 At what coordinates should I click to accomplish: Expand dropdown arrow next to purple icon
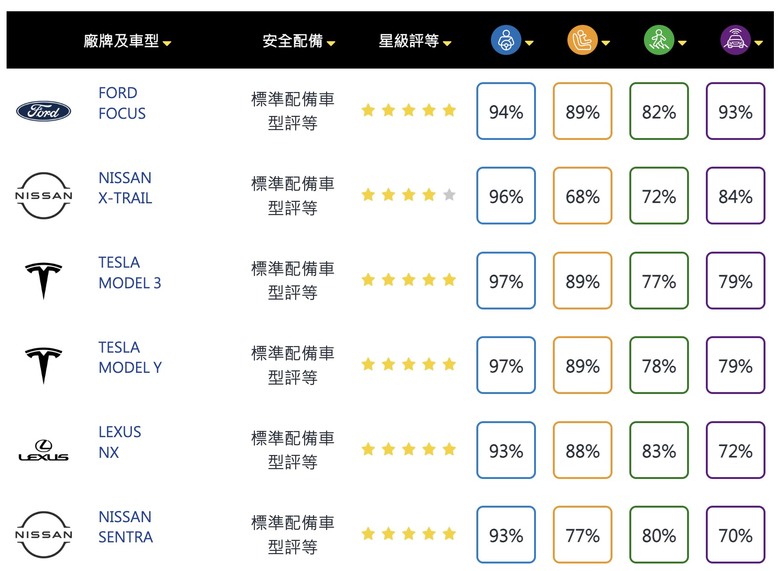759,43
